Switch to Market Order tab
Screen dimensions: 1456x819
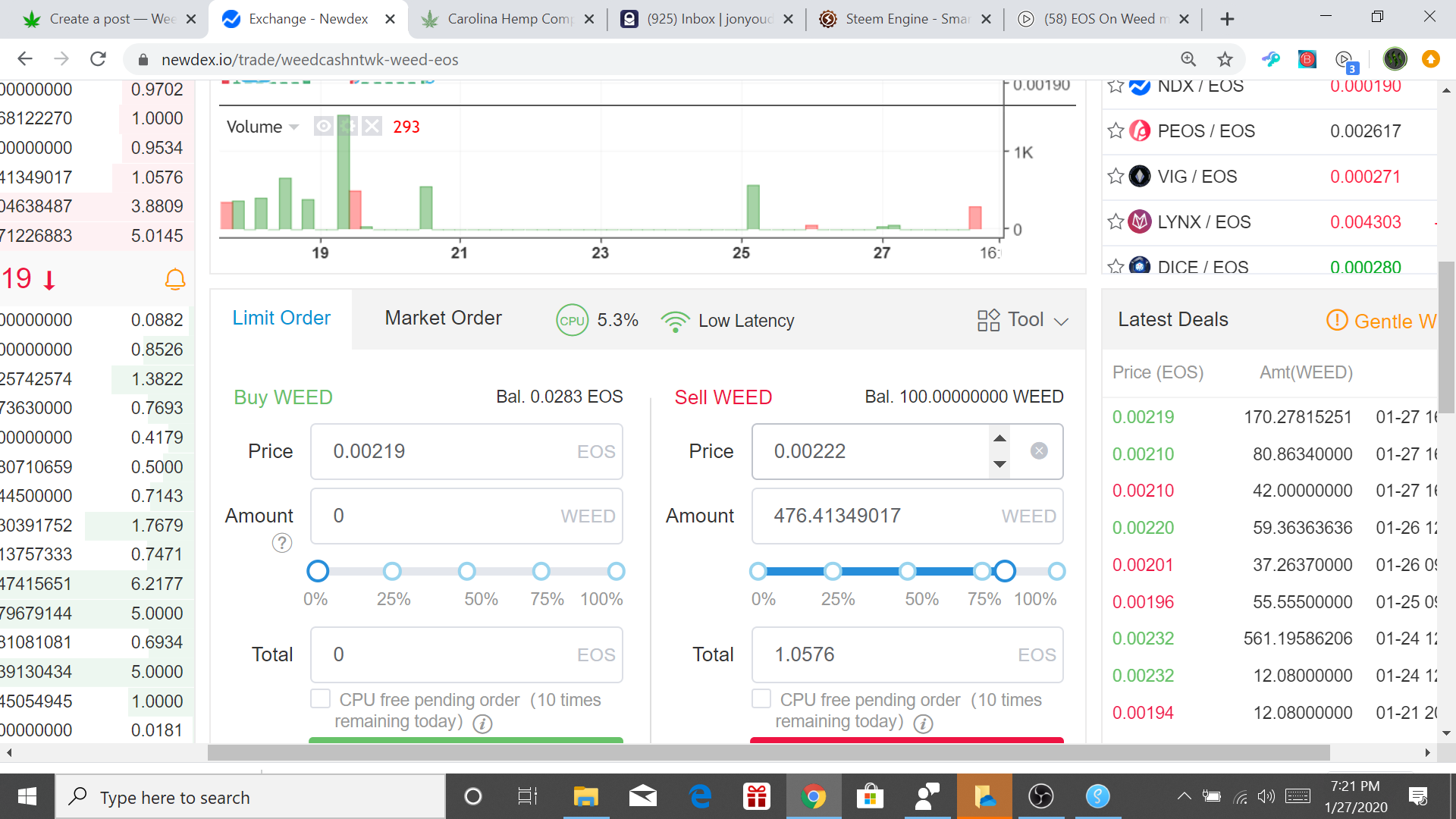pyautogui.click(x=444, y=318)
